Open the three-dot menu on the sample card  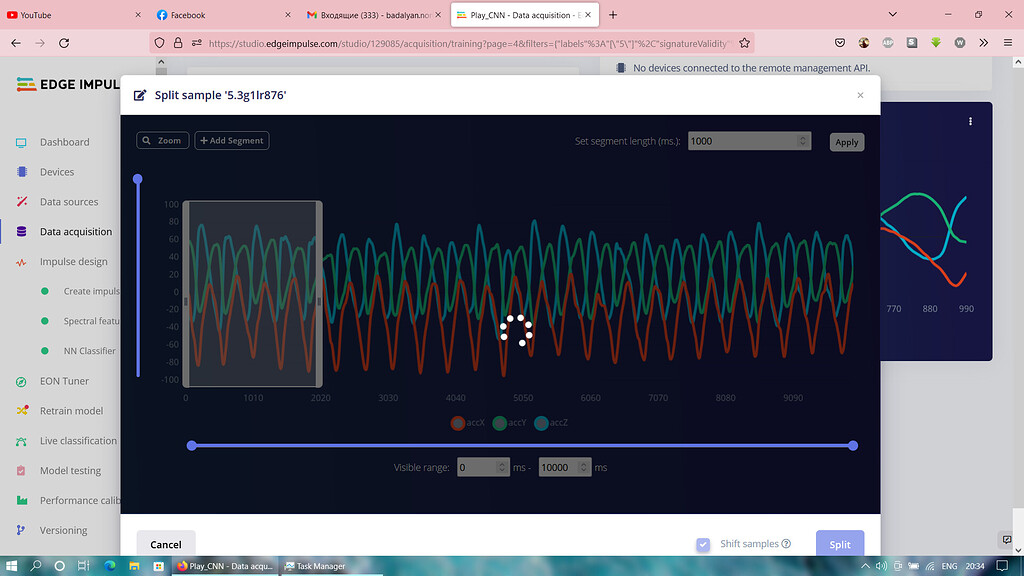(970, 122)
